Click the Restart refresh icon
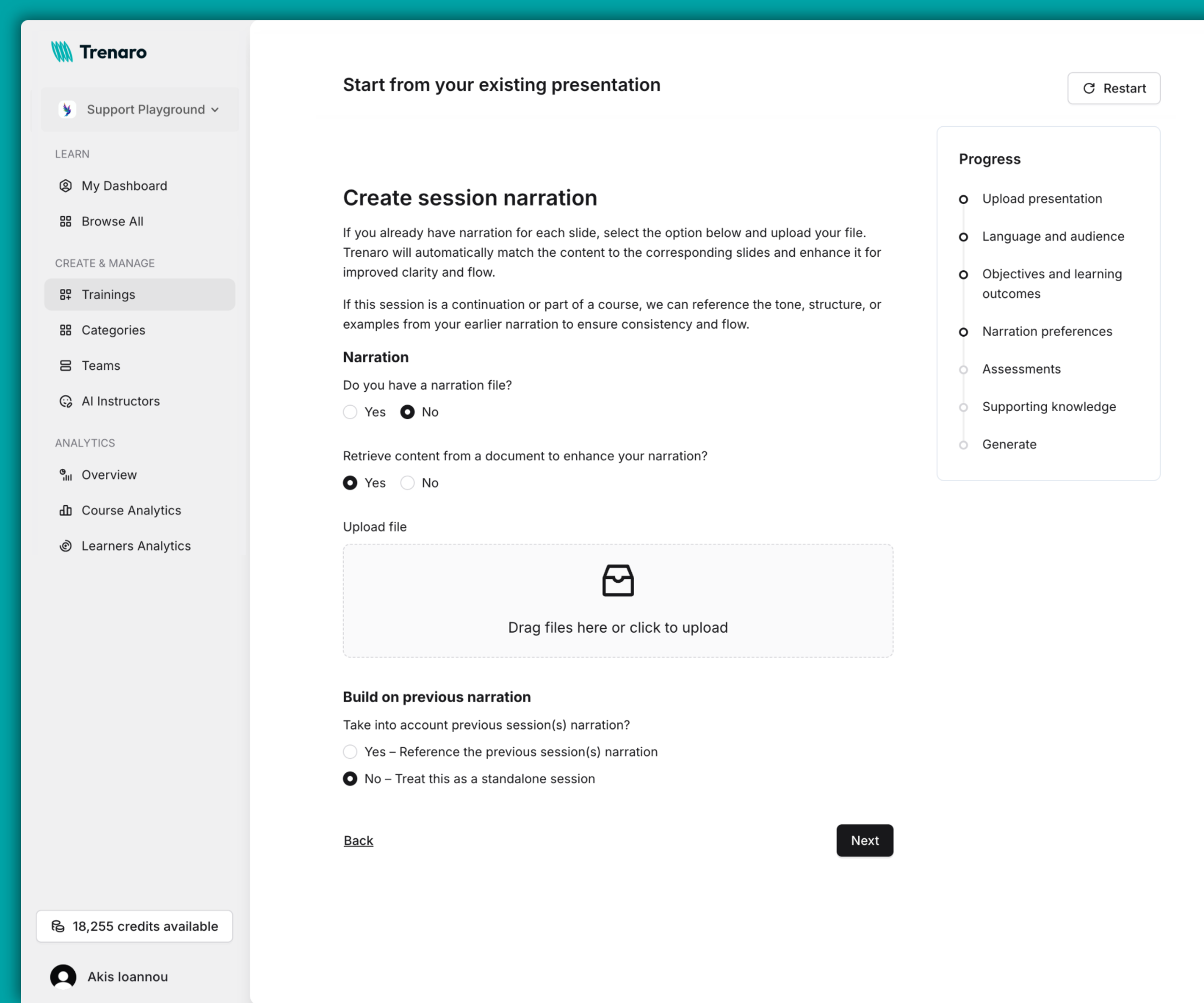1204x1003 pixels. point(1090,88)
